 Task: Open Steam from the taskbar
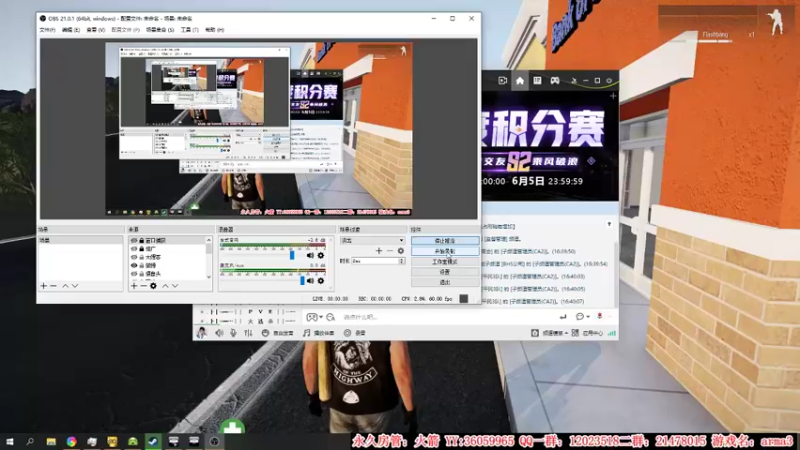153,441
